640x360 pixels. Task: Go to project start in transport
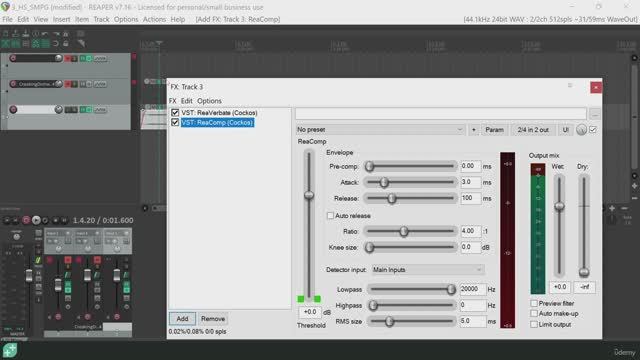pos(7,220)
